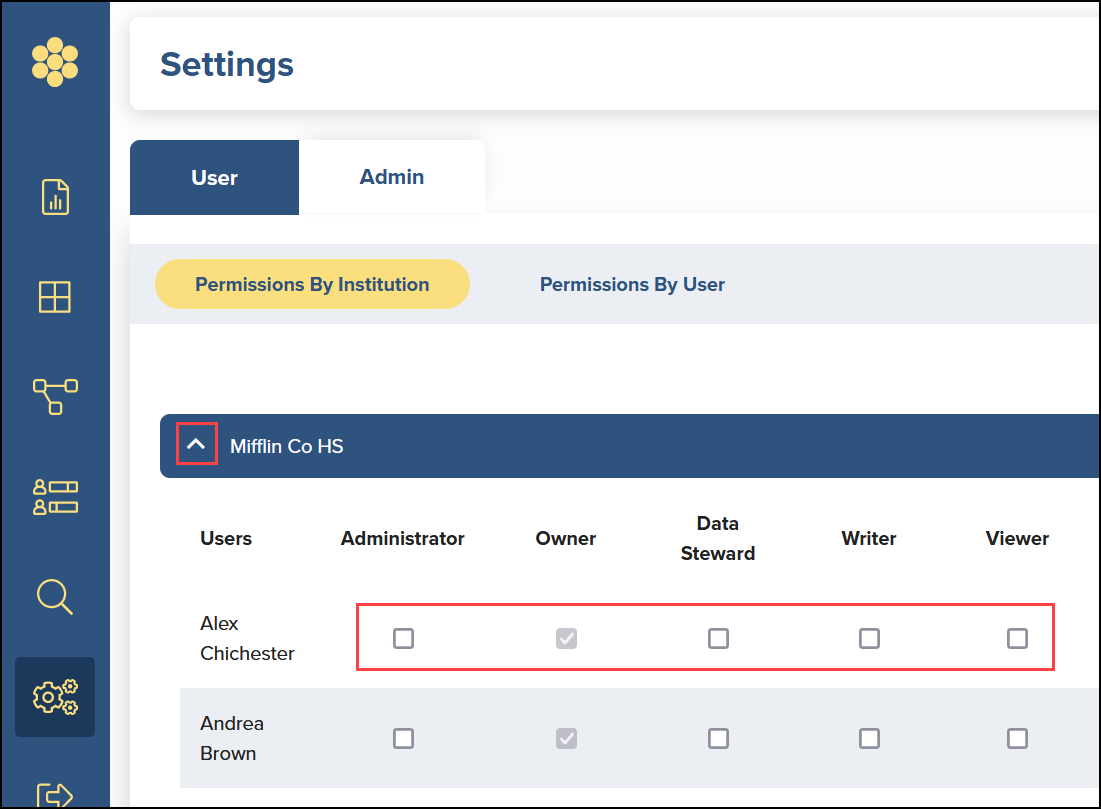Switch to the Admin tab
1101x809 pixels.
(x=392, y=177)
